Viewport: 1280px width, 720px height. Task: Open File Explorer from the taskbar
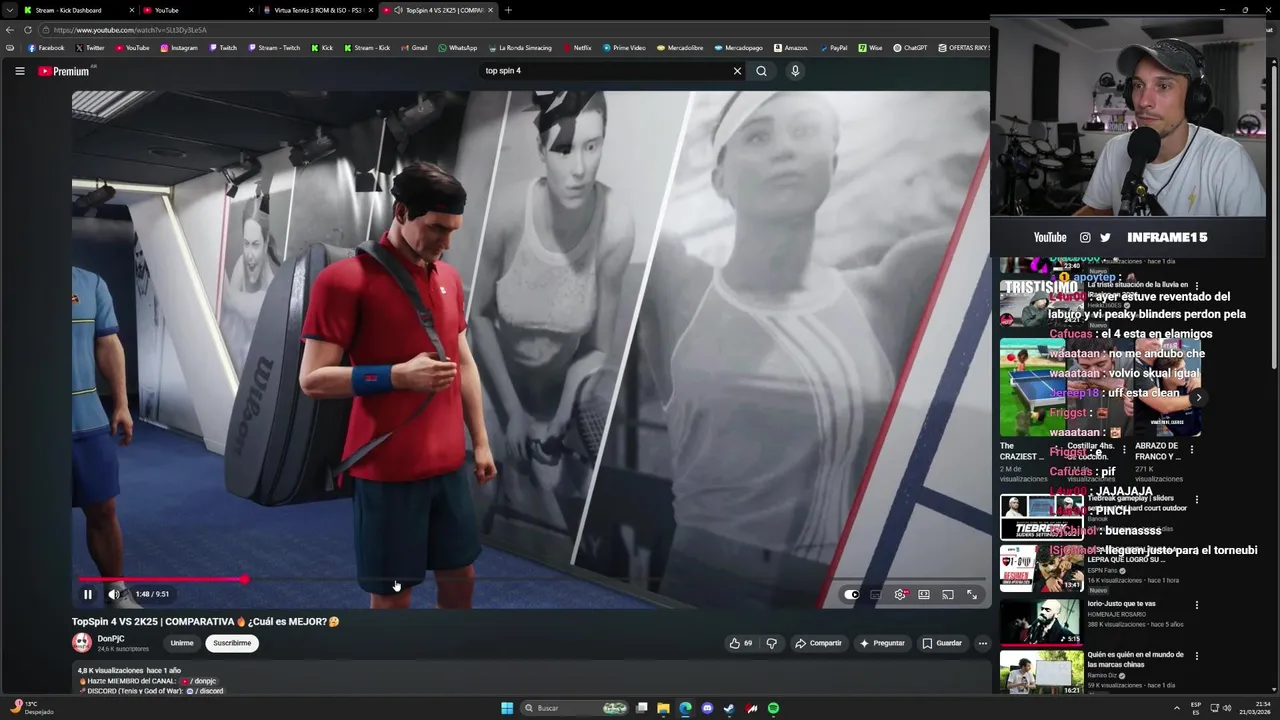(x=663, y=708)
